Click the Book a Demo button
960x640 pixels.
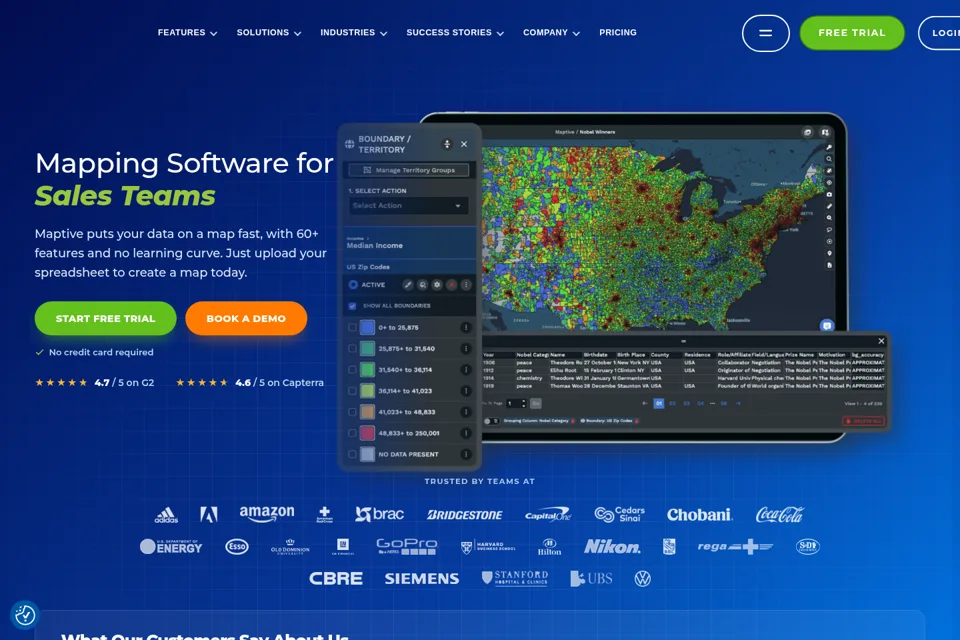[x=246, y=318]
